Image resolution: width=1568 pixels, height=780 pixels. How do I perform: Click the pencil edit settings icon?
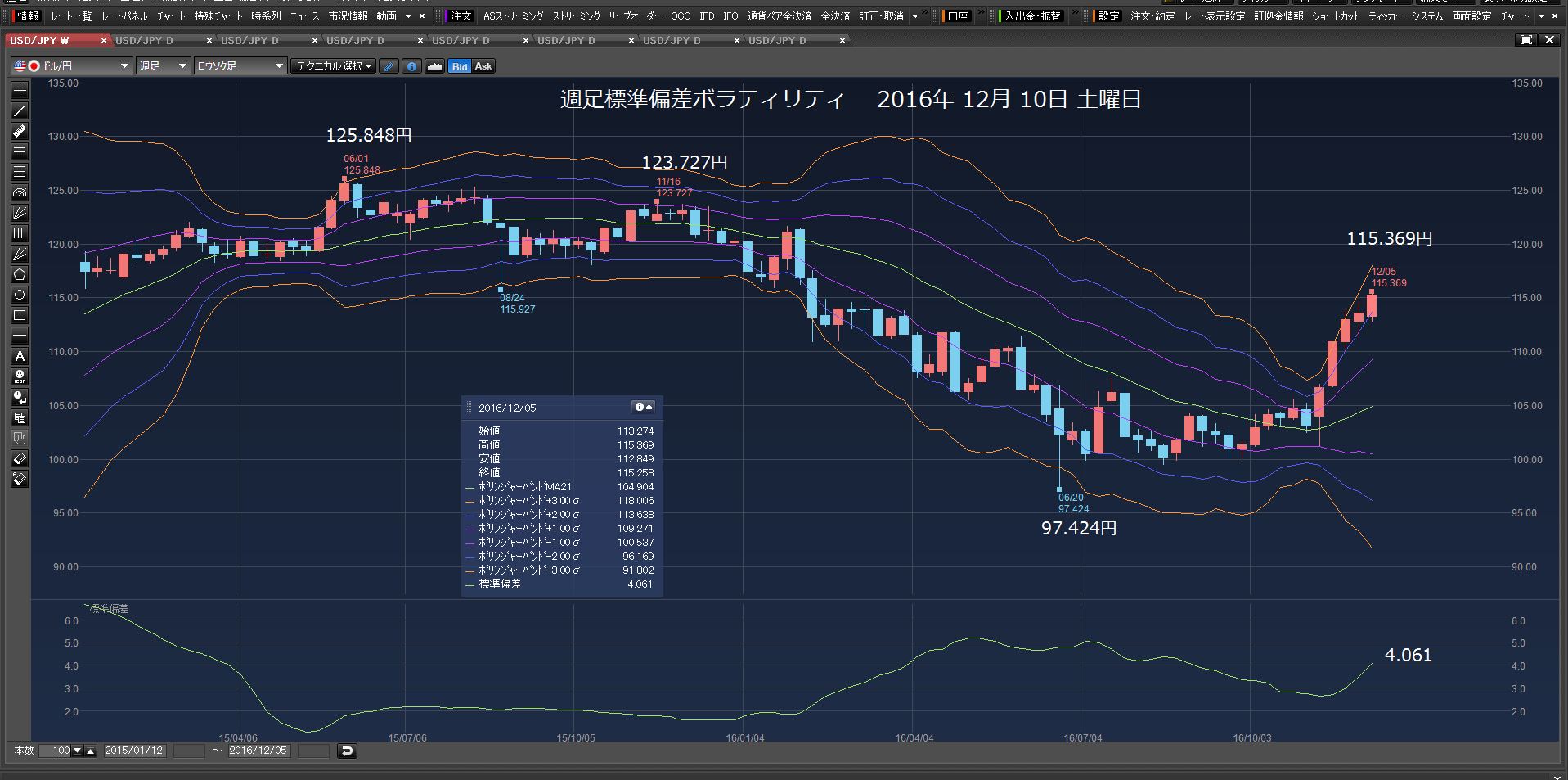389,66
